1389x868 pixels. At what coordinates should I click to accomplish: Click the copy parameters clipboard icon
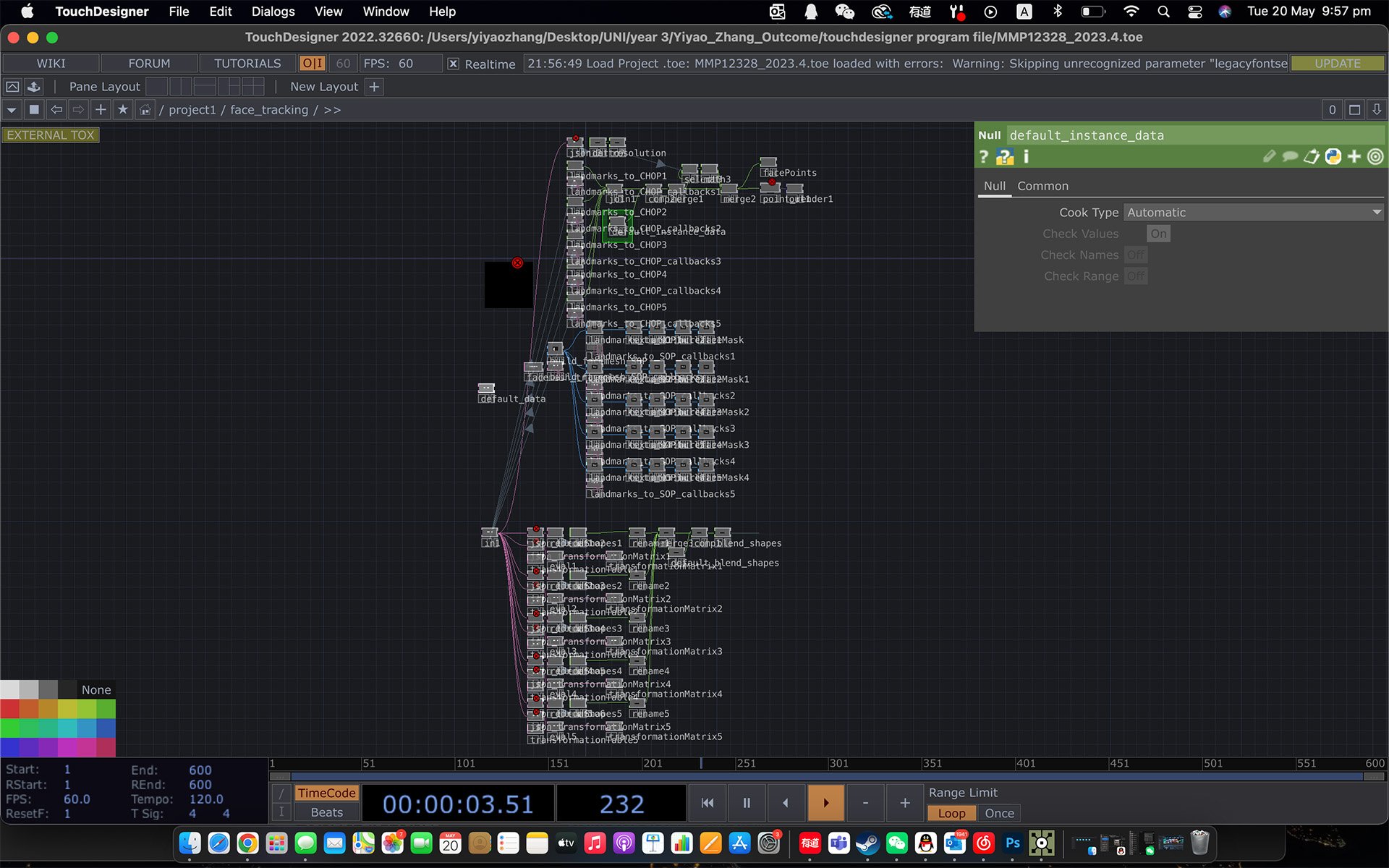(x=1312, y=156)
